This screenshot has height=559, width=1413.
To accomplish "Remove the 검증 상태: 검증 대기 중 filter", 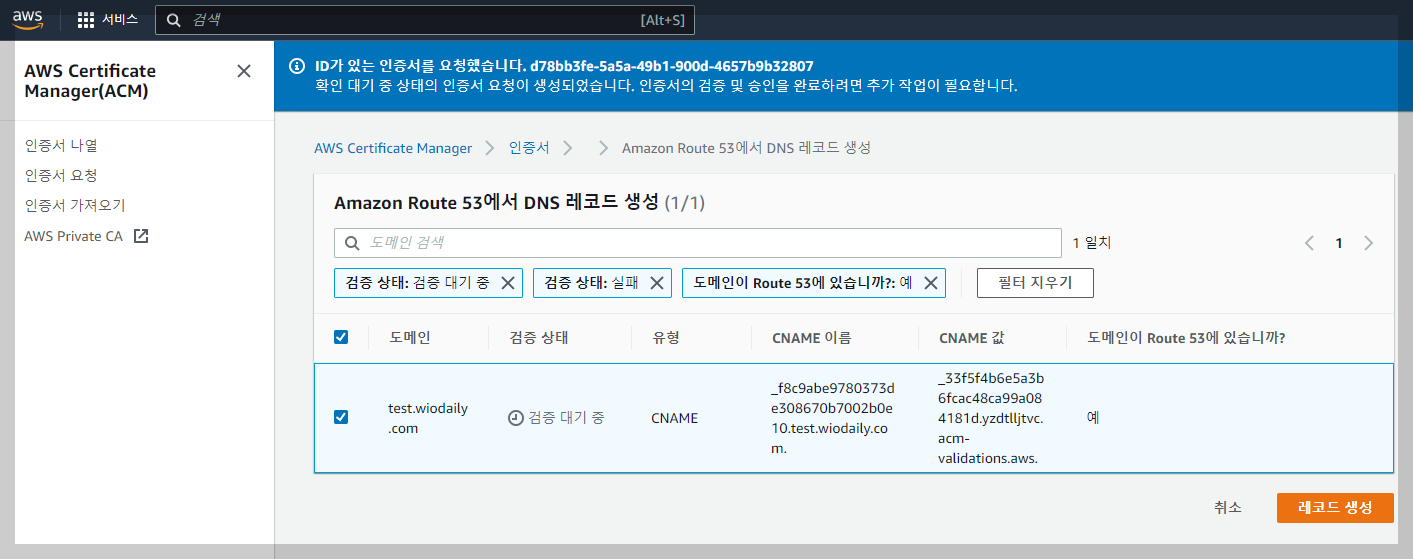I will point(507,283).
